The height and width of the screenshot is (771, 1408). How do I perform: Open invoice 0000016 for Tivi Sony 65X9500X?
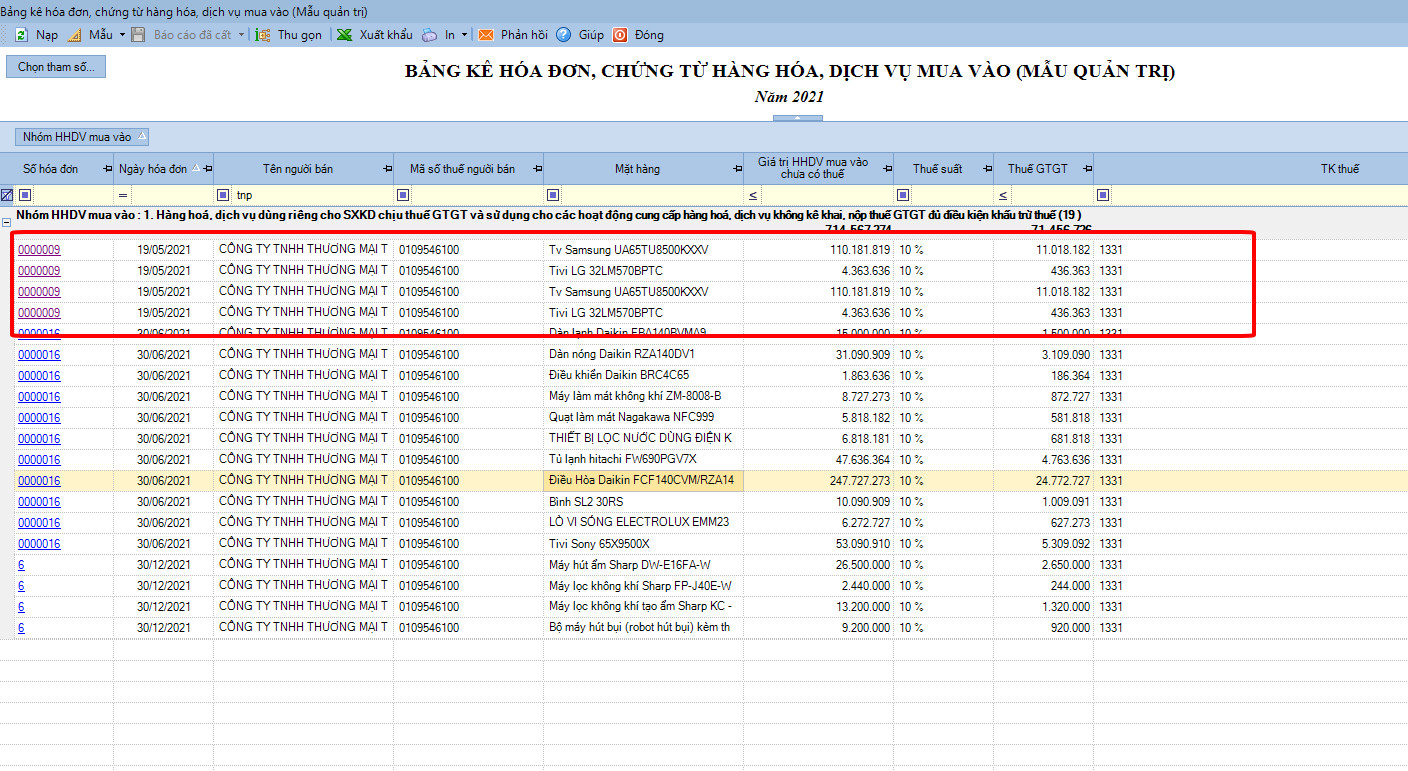(39, 544)
